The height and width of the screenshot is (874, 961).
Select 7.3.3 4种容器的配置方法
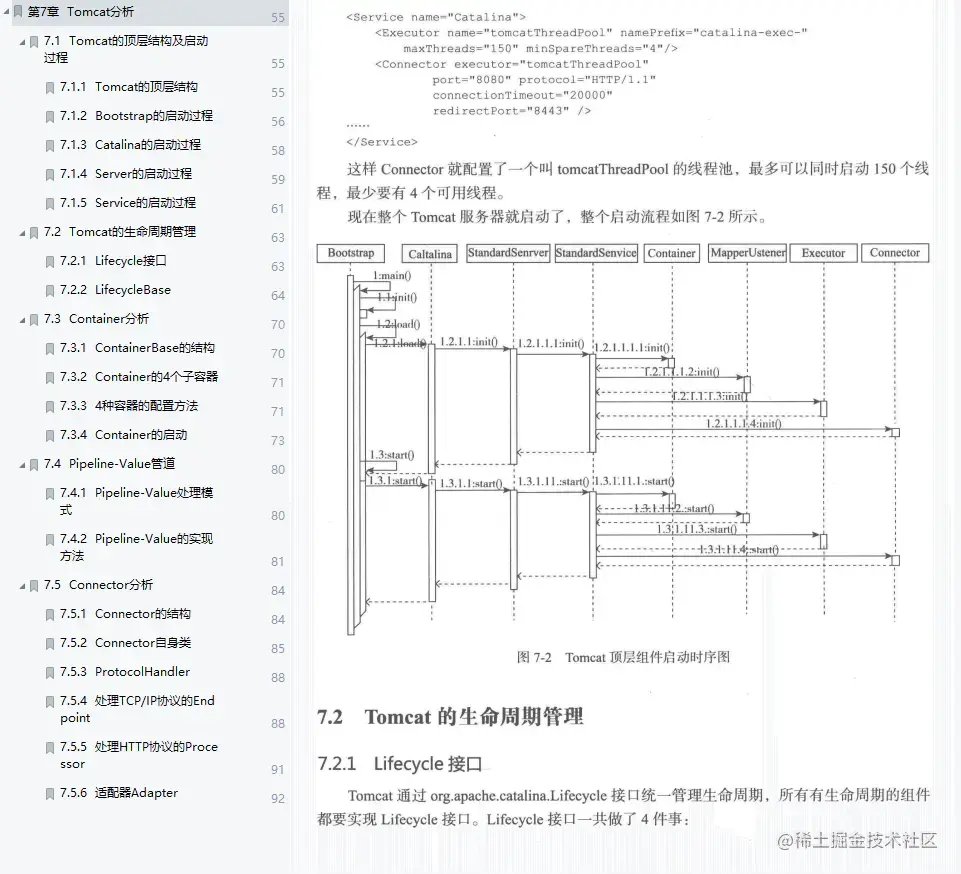129,406
